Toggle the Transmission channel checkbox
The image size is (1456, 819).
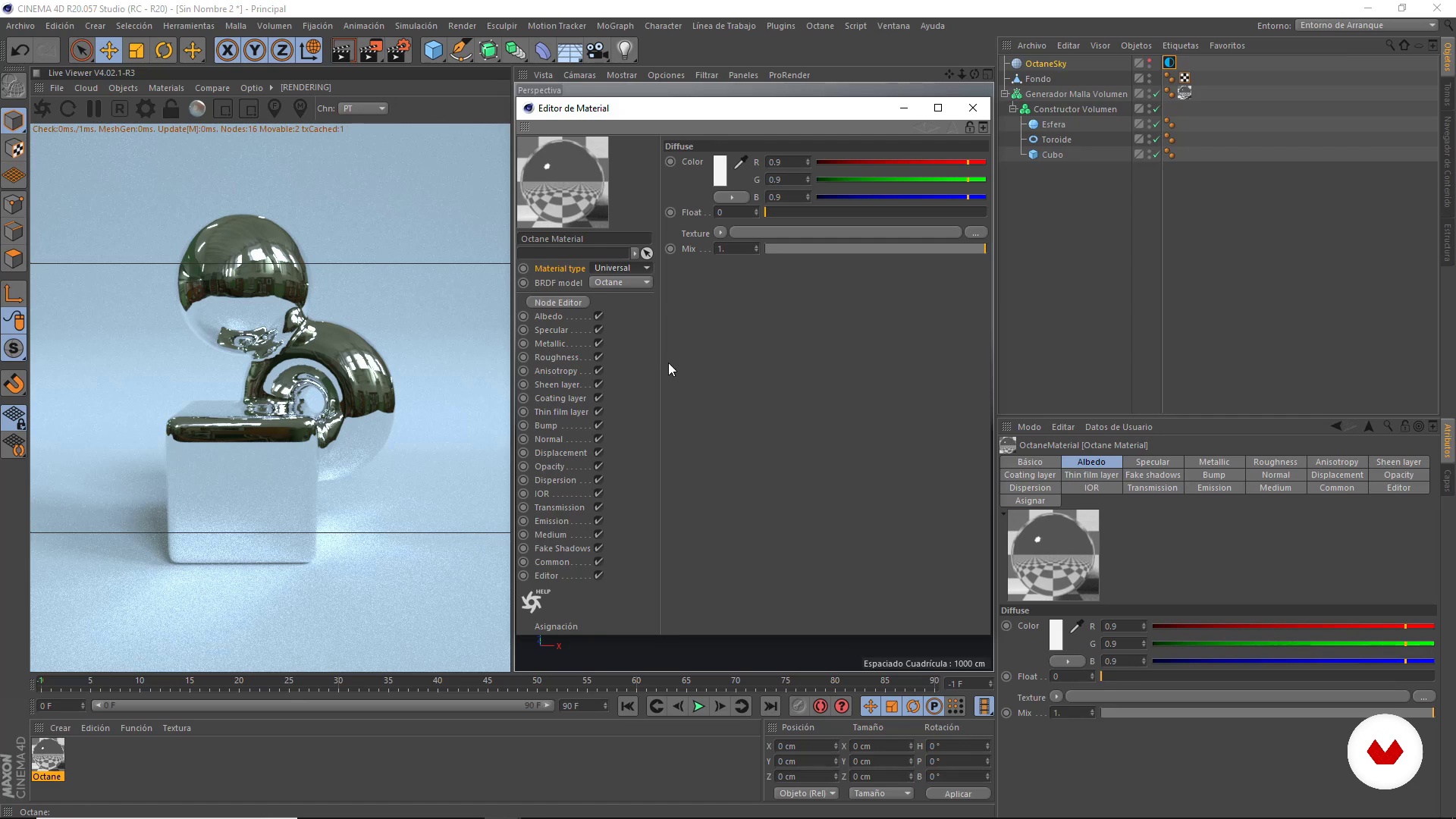click(x=598, y=507)
